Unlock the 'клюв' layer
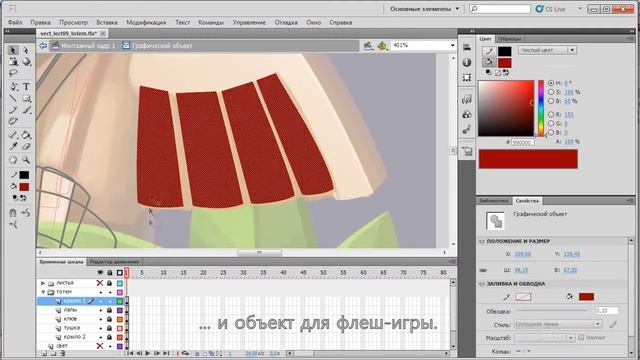The image size is (640, 360). coord(109,319)
